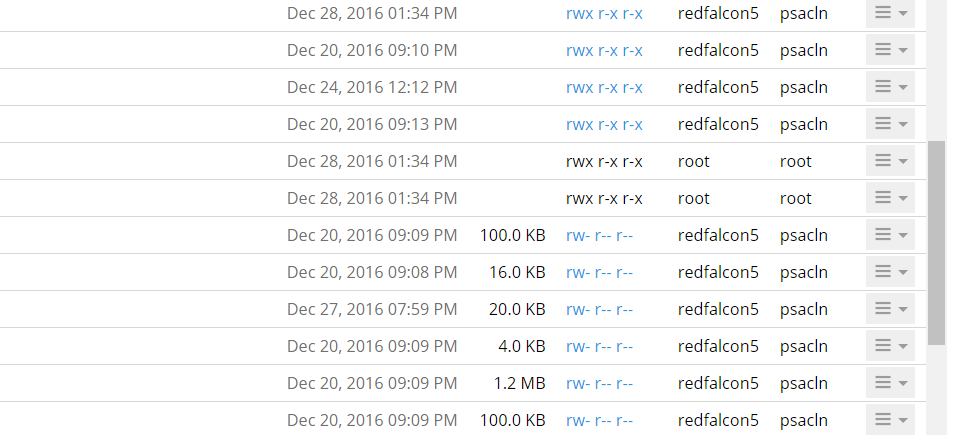
Task: Open actions menu for the 4.0 KB file
Action: point(890,346)
